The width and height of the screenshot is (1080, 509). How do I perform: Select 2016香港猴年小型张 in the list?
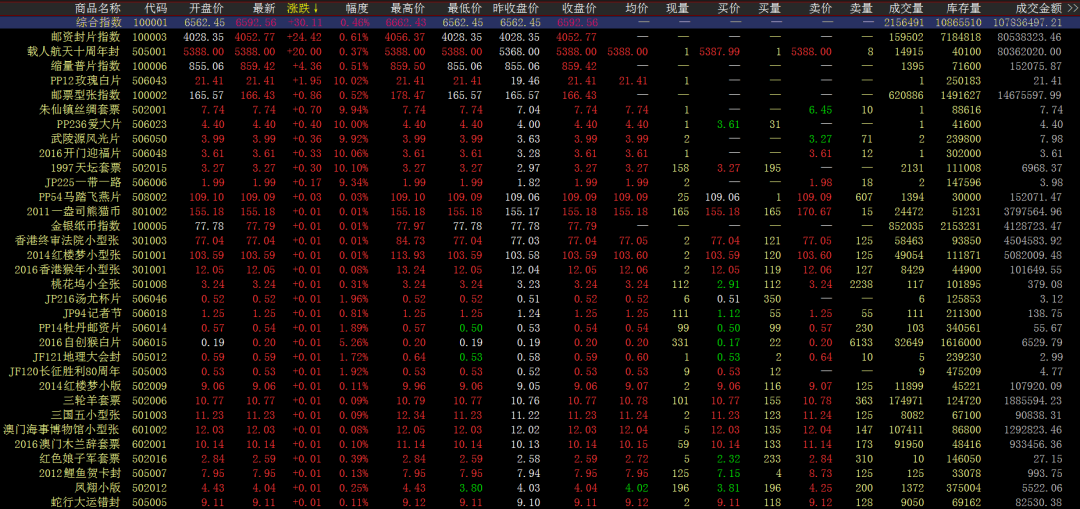pos(68,269)
